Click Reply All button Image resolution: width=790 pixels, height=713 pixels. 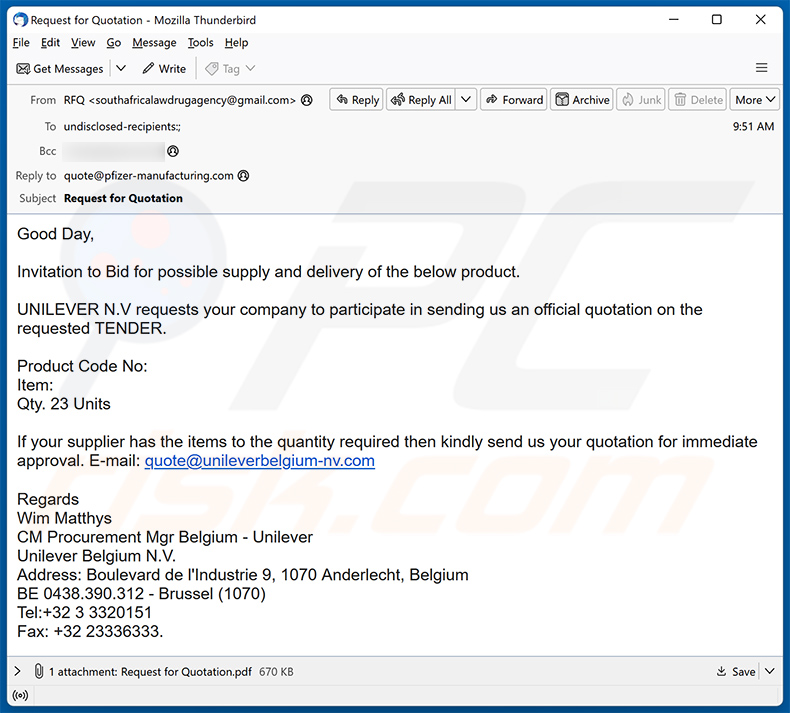[421, 100]
